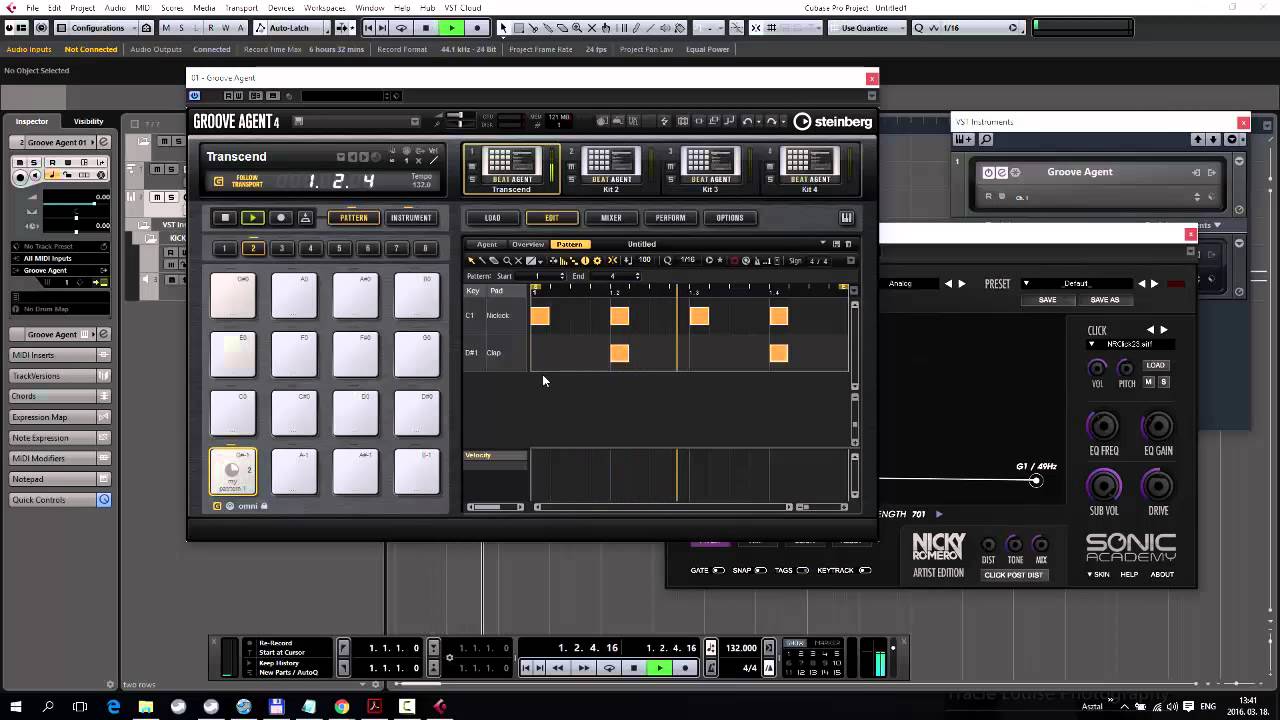This screenshot has height=720, width=1280.
Task: Click the play button in Cubase top toolbar
Action: (x=452, y=28)
